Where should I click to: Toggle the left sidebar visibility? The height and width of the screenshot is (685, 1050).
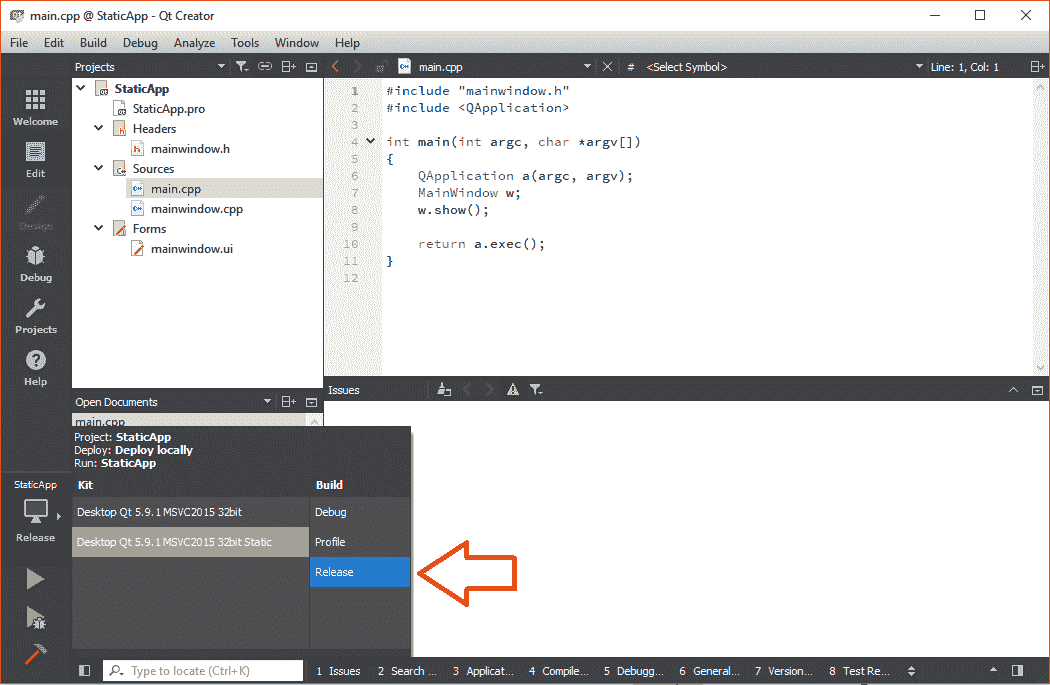(x=84, y=671)
